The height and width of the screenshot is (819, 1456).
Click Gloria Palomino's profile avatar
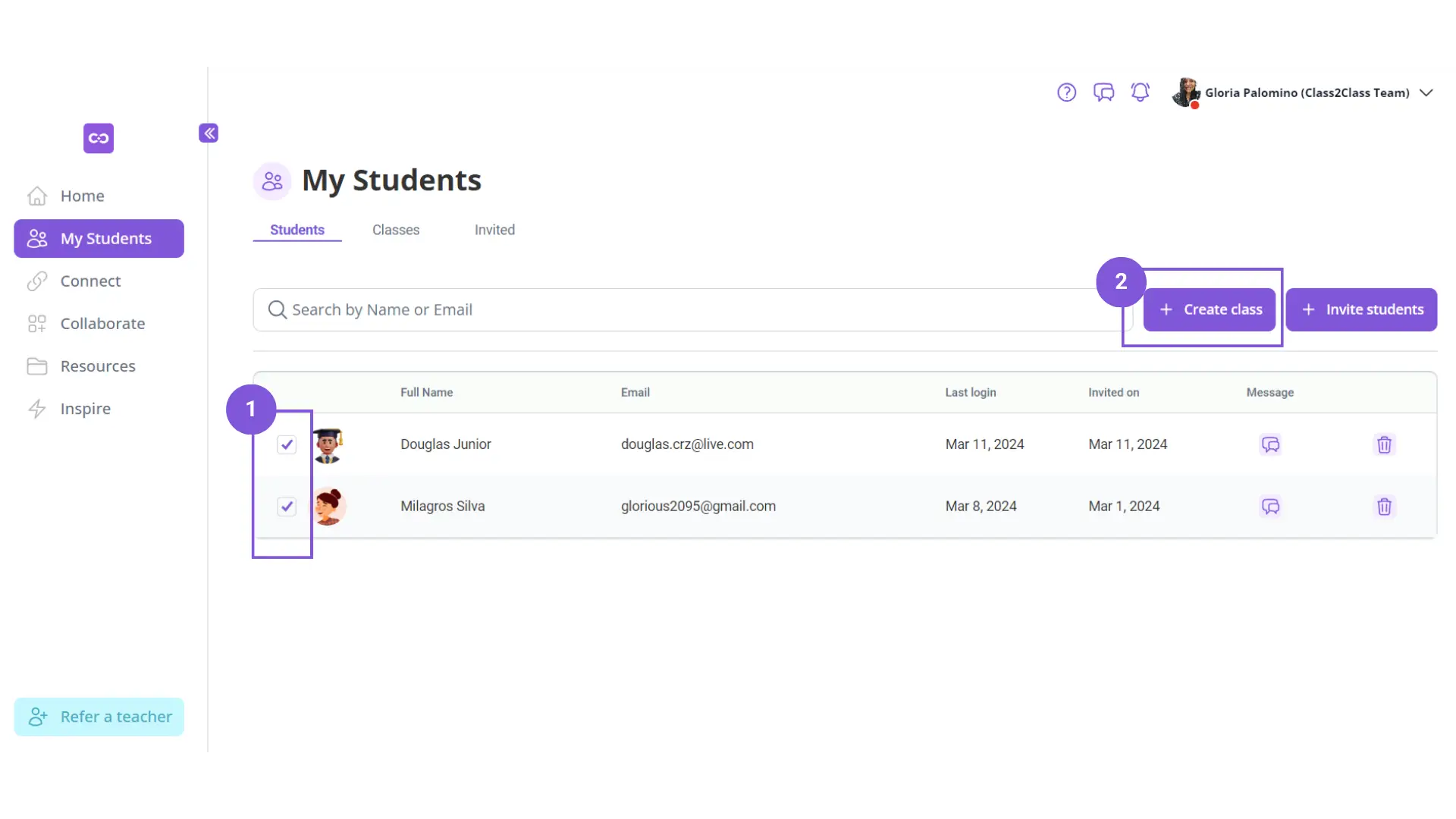pyautogui.click(x=1186, y=93)
